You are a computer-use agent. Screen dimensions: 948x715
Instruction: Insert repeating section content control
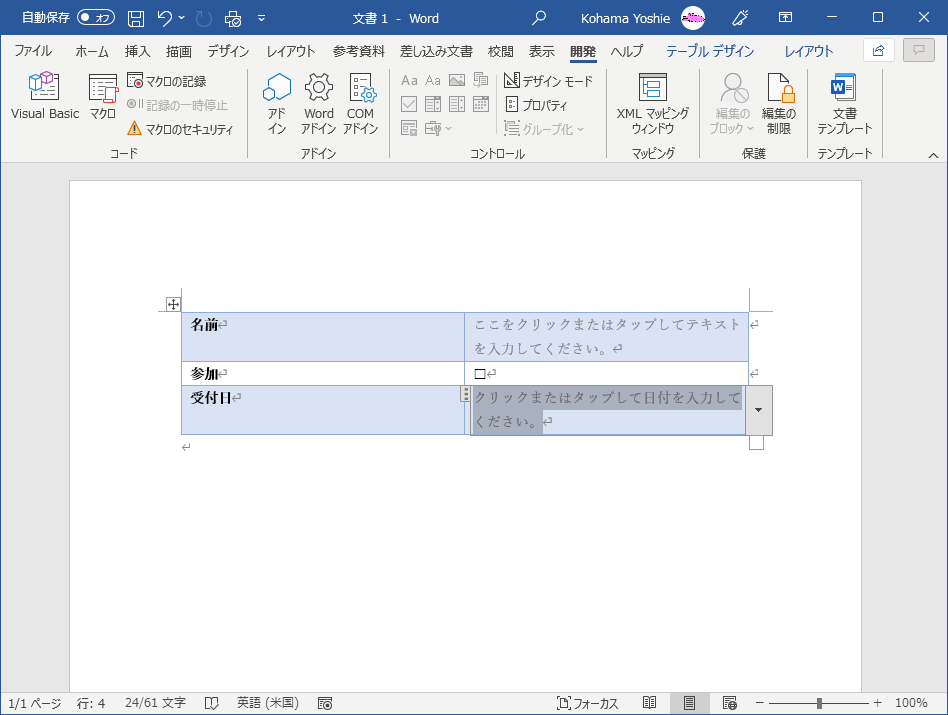tap(409, 128)
